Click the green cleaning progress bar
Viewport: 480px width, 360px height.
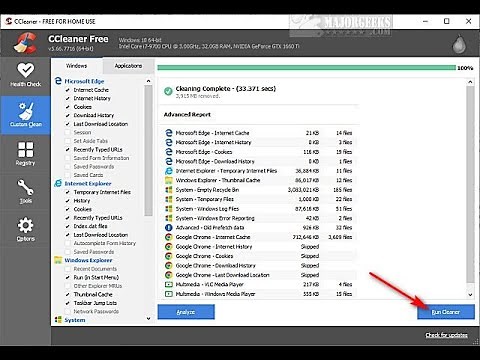tap(306, 68)
